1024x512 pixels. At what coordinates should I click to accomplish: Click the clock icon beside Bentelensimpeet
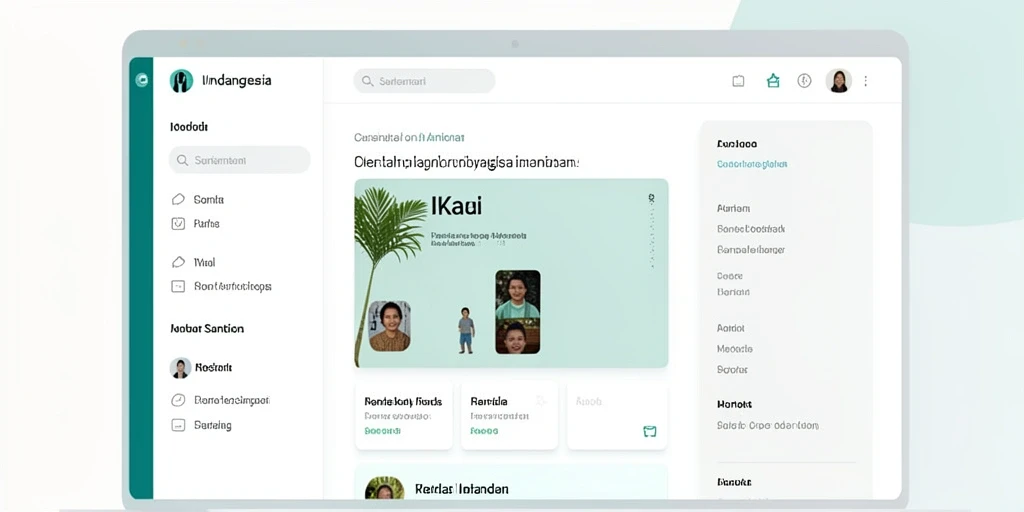point(178,400)
